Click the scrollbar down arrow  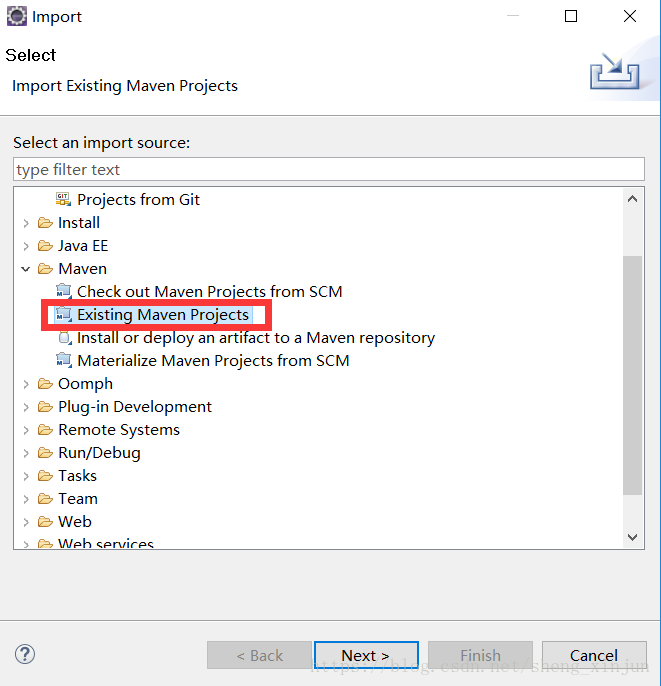tap(633, 537)
